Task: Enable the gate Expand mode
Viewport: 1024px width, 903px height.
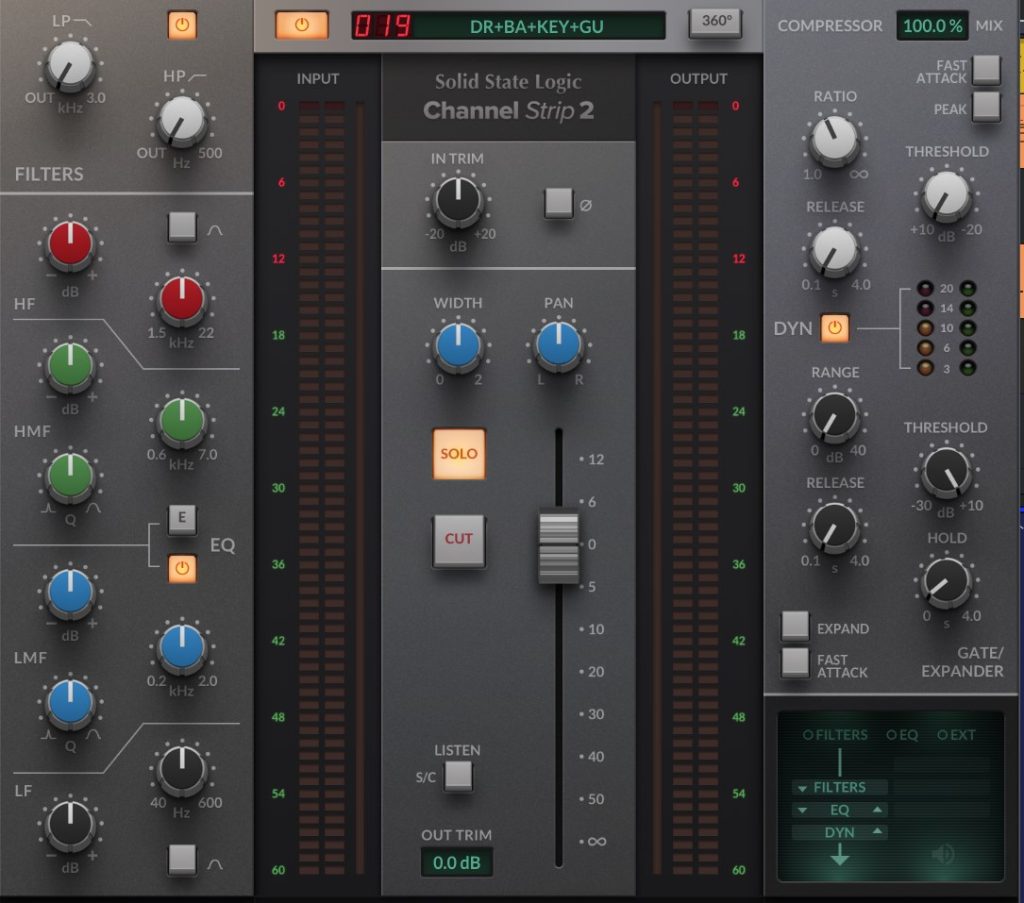Action: pos(795,626)
